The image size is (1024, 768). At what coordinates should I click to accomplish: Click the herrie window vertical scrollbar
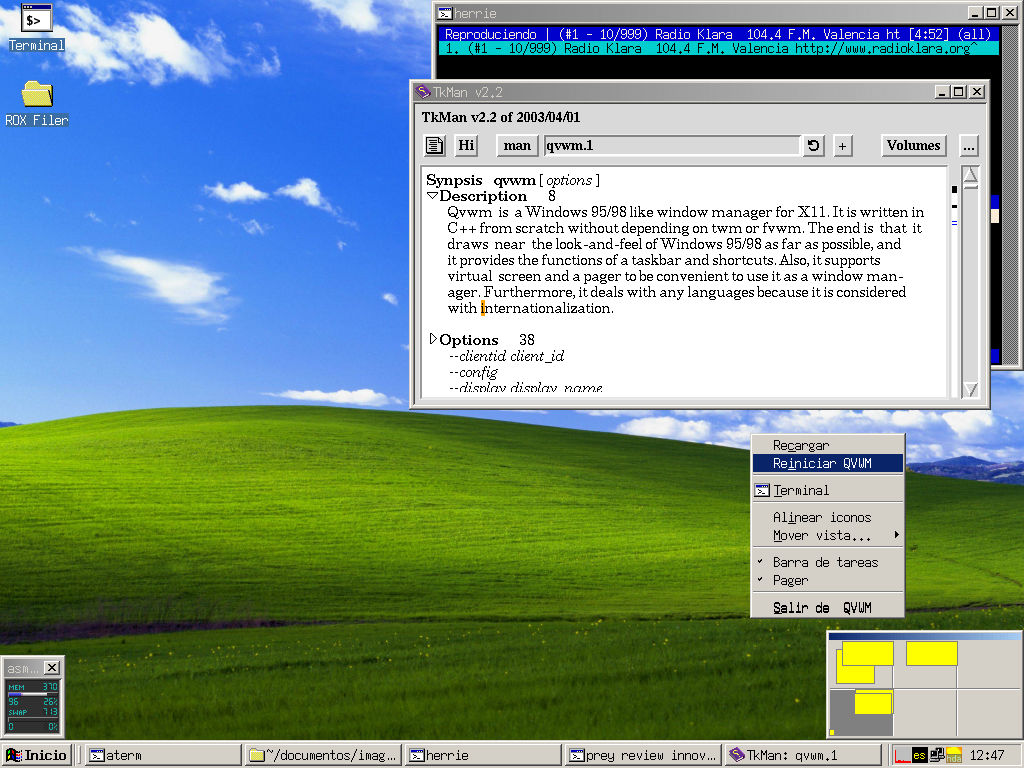[1010, 196]
